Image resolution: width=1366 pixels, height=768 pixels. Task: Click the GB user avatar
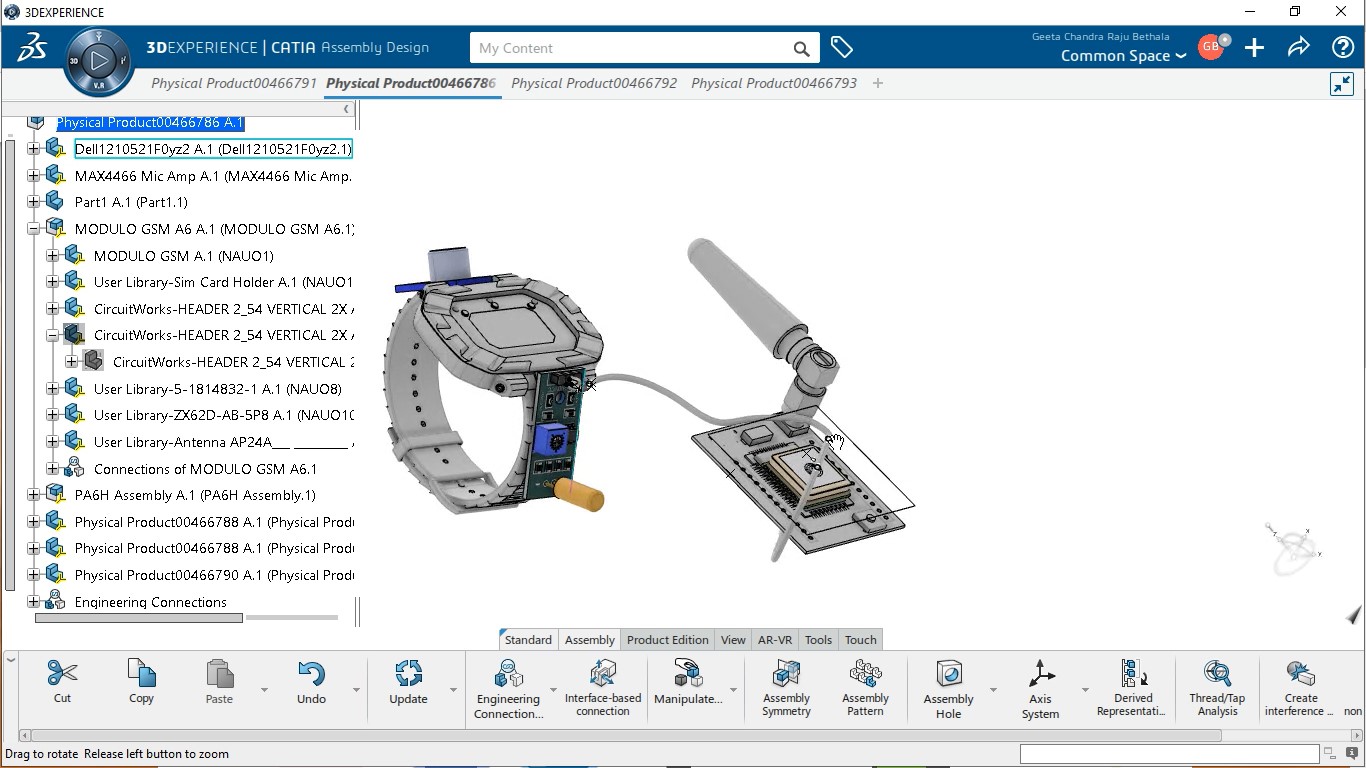1211,47
